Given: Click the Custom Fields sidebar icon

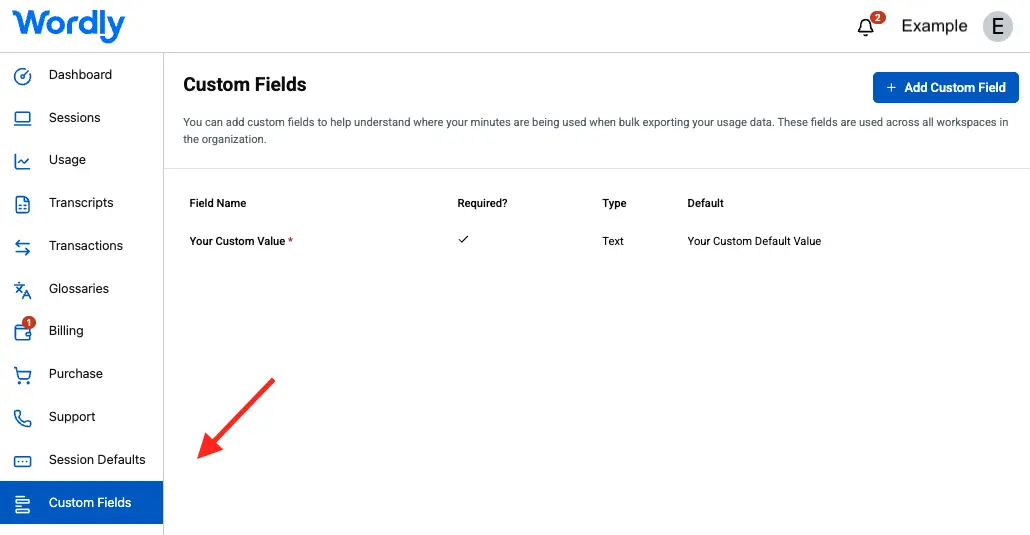Looking at the screenshot, I should pyautogui.click(x=22, y=504).
